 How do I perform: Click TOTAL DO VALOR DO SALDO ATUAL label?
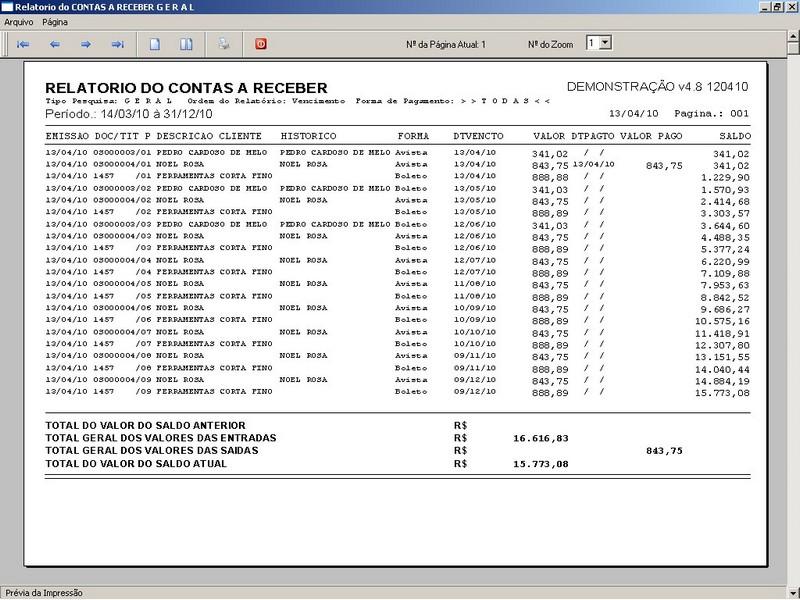pos(136,464)
